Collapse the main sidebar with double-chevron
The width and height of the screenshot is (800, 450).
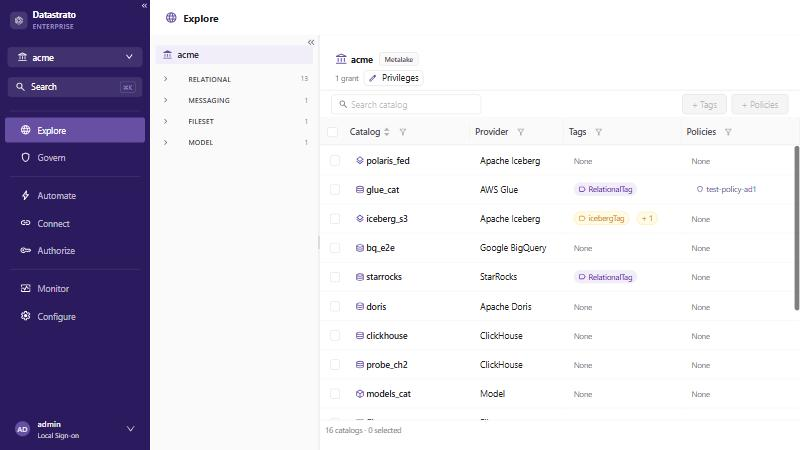[x=144, y=6]
